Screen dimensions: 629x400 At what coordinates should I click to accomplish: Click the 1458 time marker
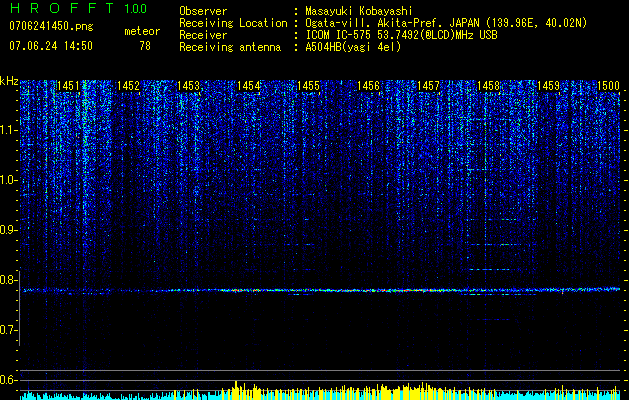tap(489, 86)
